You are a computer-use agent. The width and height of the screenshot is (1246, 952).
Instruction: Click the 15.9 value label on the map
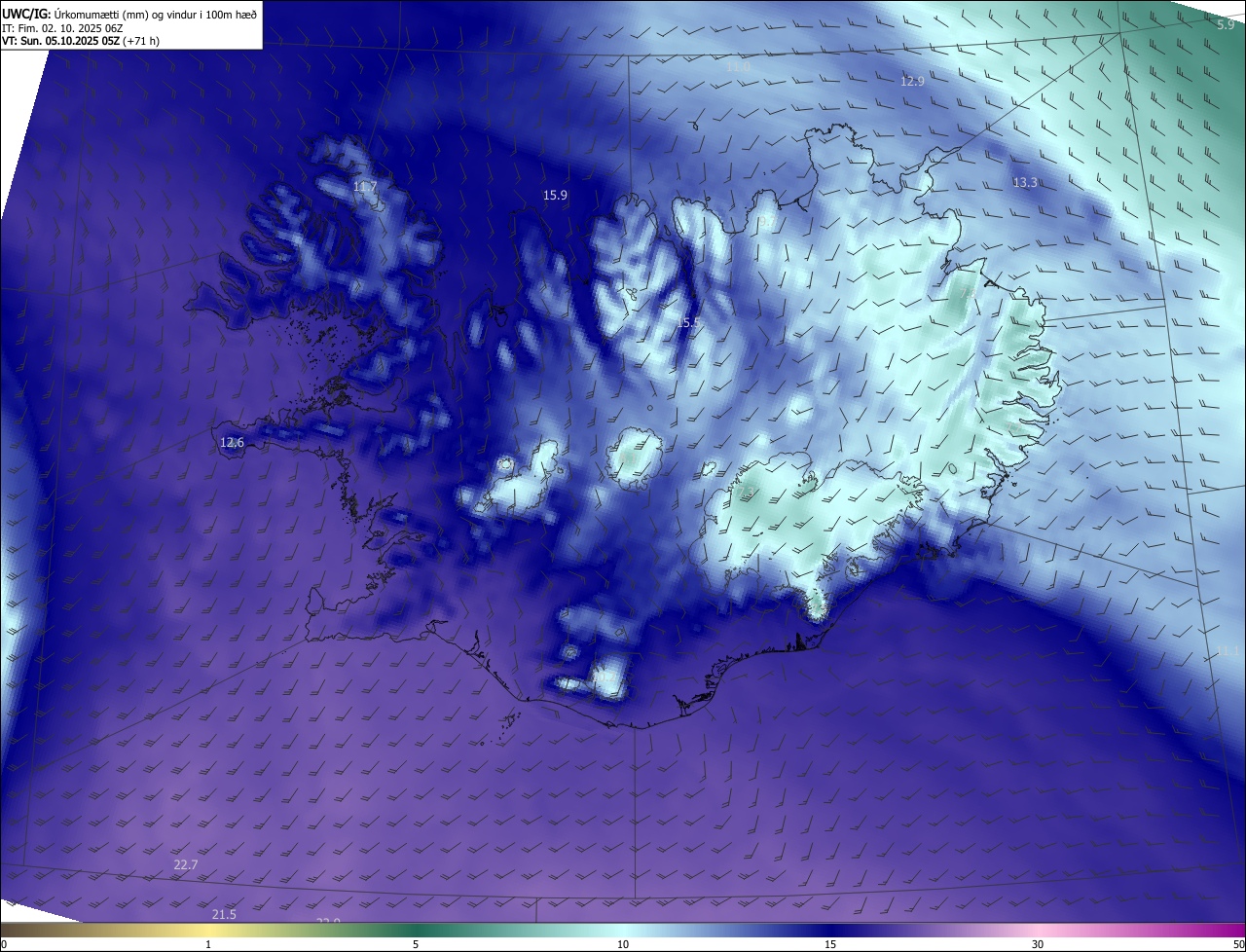click(x=555, y=195)
